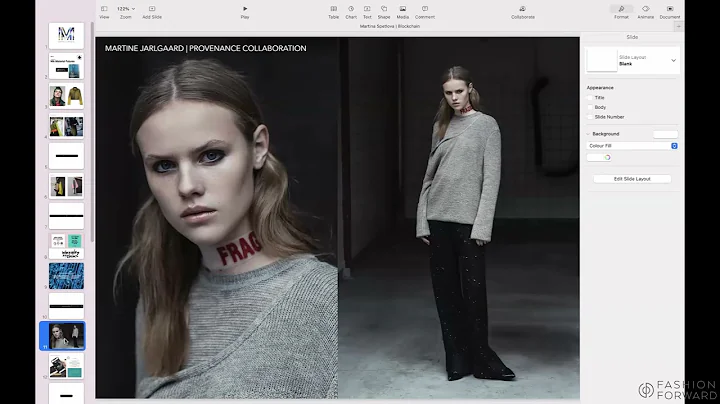Open the Collaborate options
The image size is (720, 404).
click(523, 9)
